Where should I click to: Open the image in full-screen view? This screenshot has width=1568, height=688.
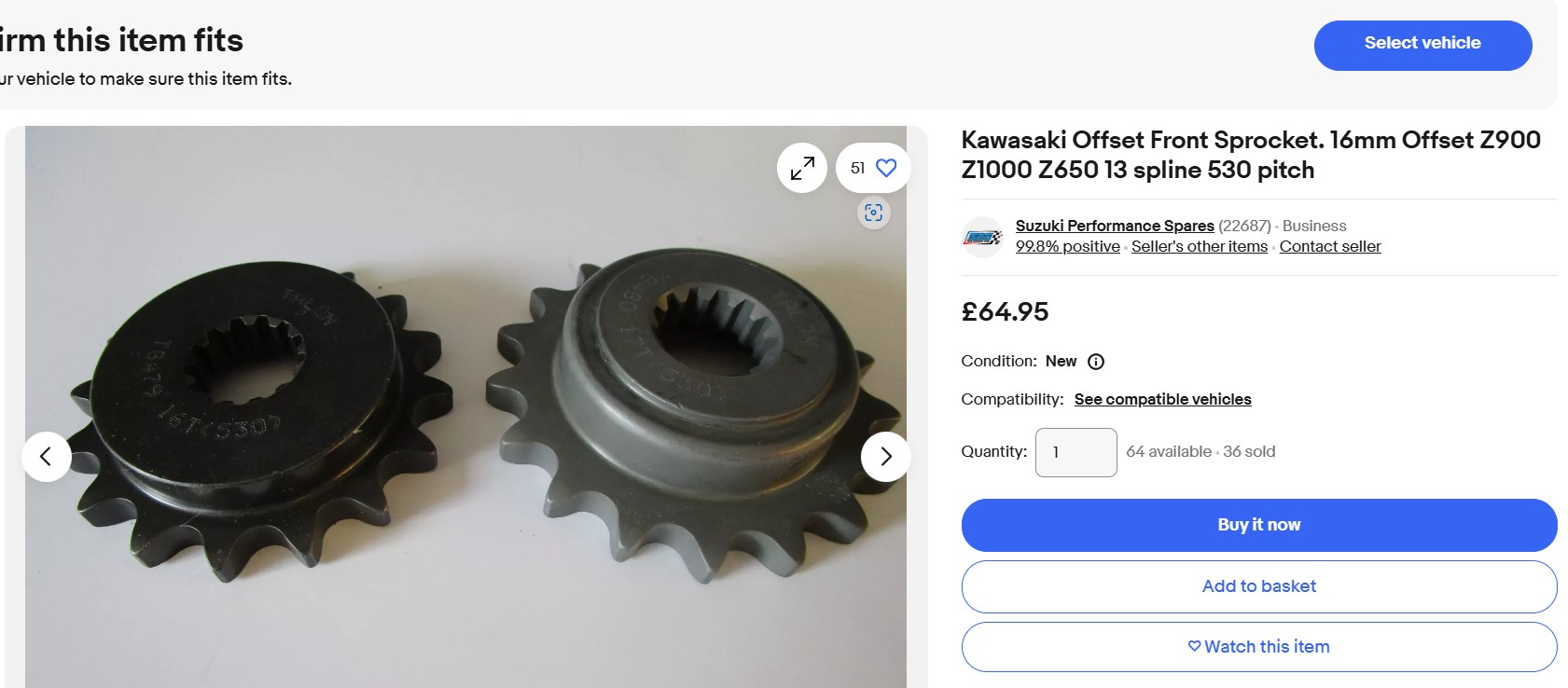coord(801,168)
